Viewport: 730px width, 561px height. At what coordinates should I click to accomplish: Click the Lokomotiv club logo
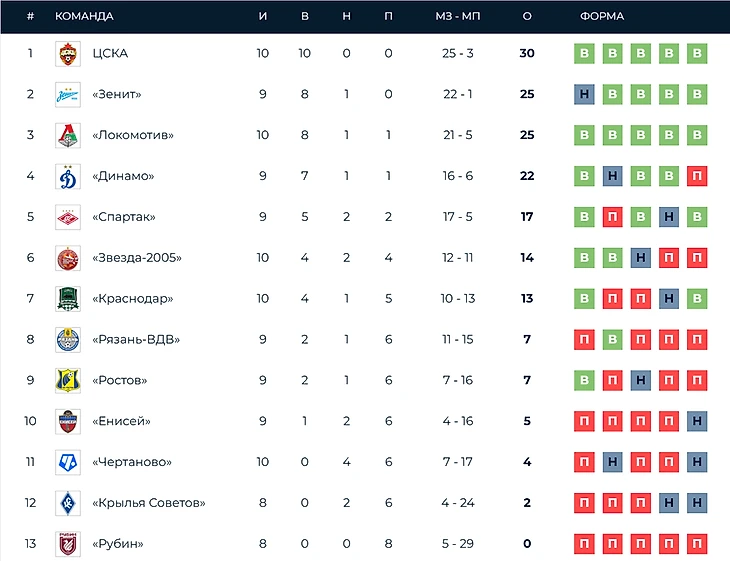68,135
